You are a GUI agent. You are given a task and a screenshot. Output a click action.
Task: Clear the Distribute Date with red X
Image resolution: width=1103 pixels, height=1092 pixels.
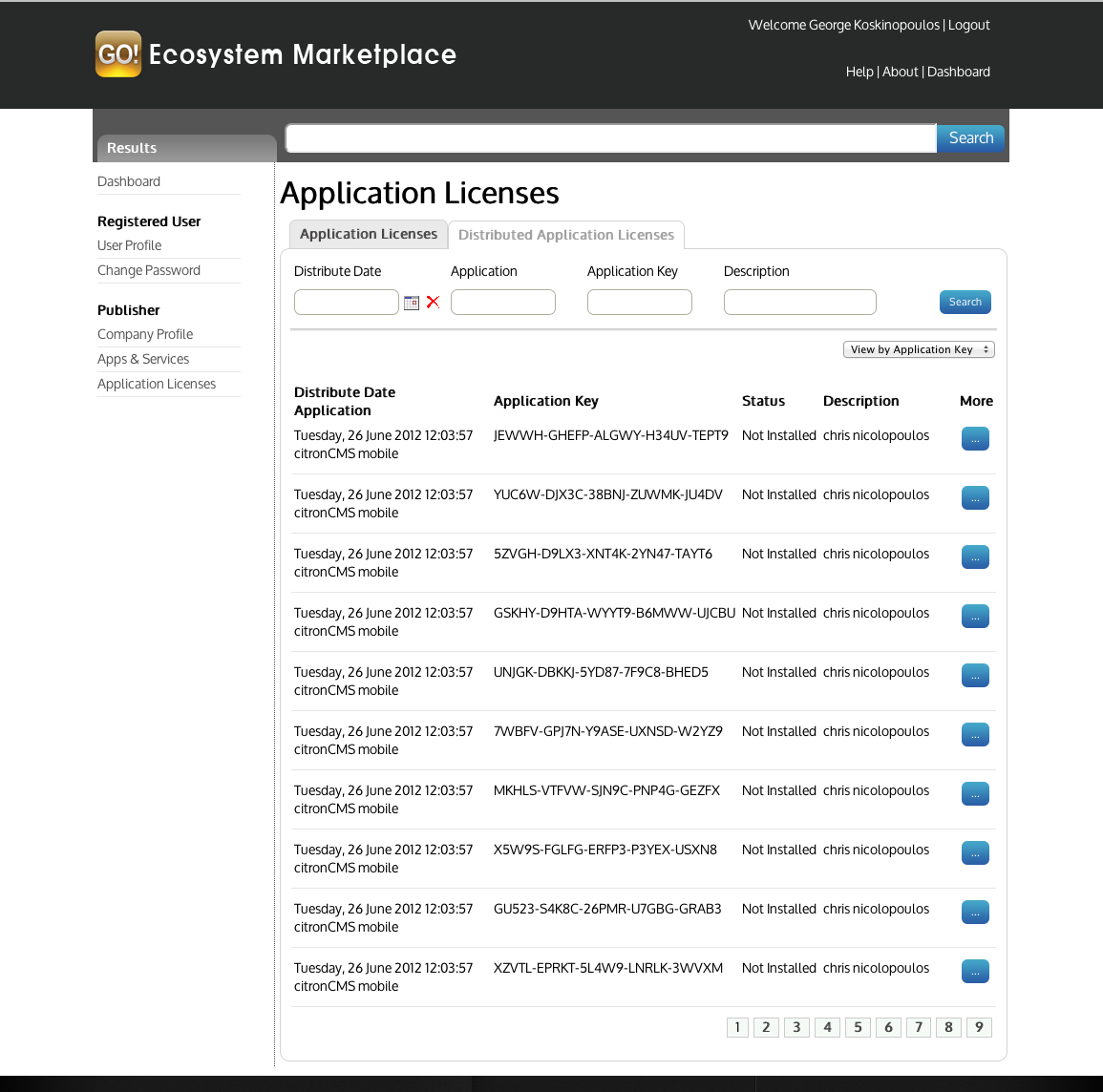coord(433,303)
